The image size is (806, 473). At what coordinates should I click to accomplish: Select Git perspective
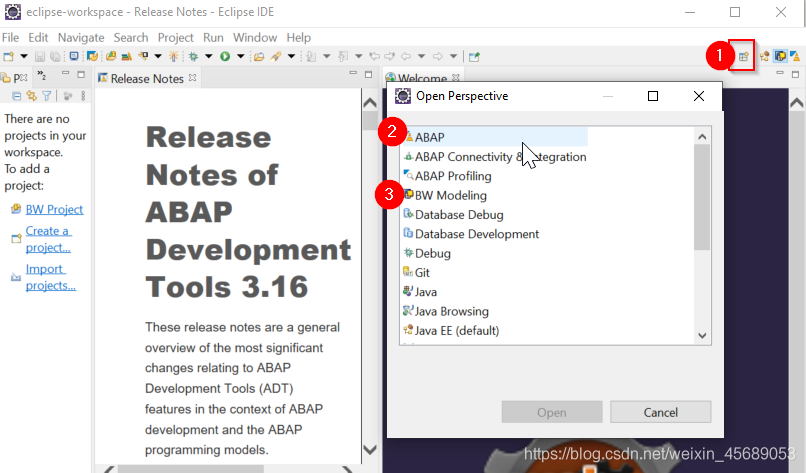click(416, 272)
